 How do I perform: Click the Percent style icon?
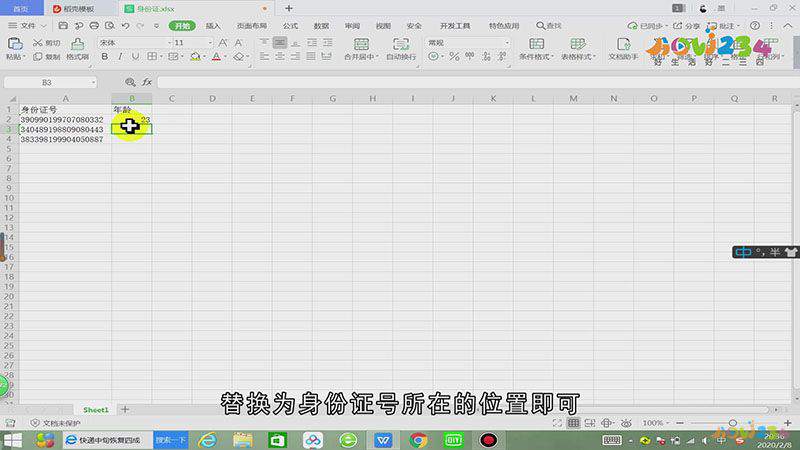click(454, 57)
